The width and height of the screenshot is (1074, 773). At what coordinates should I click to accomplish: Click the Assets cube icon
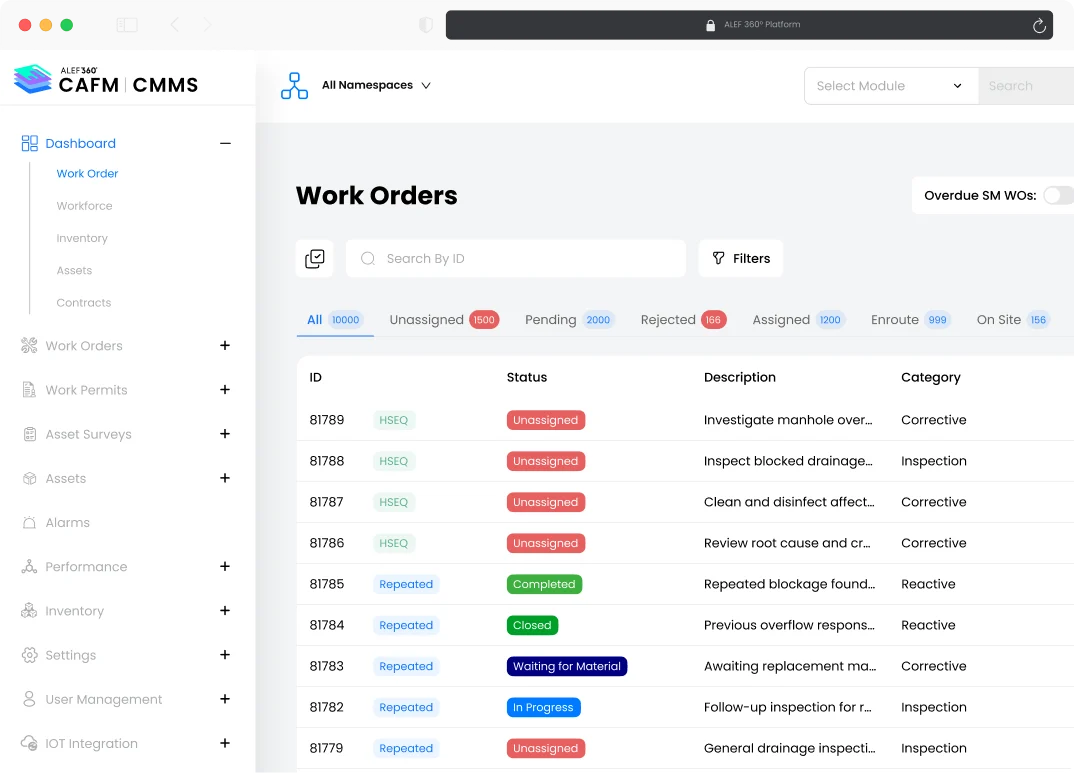pyautogui.click(x=29, y=479)
